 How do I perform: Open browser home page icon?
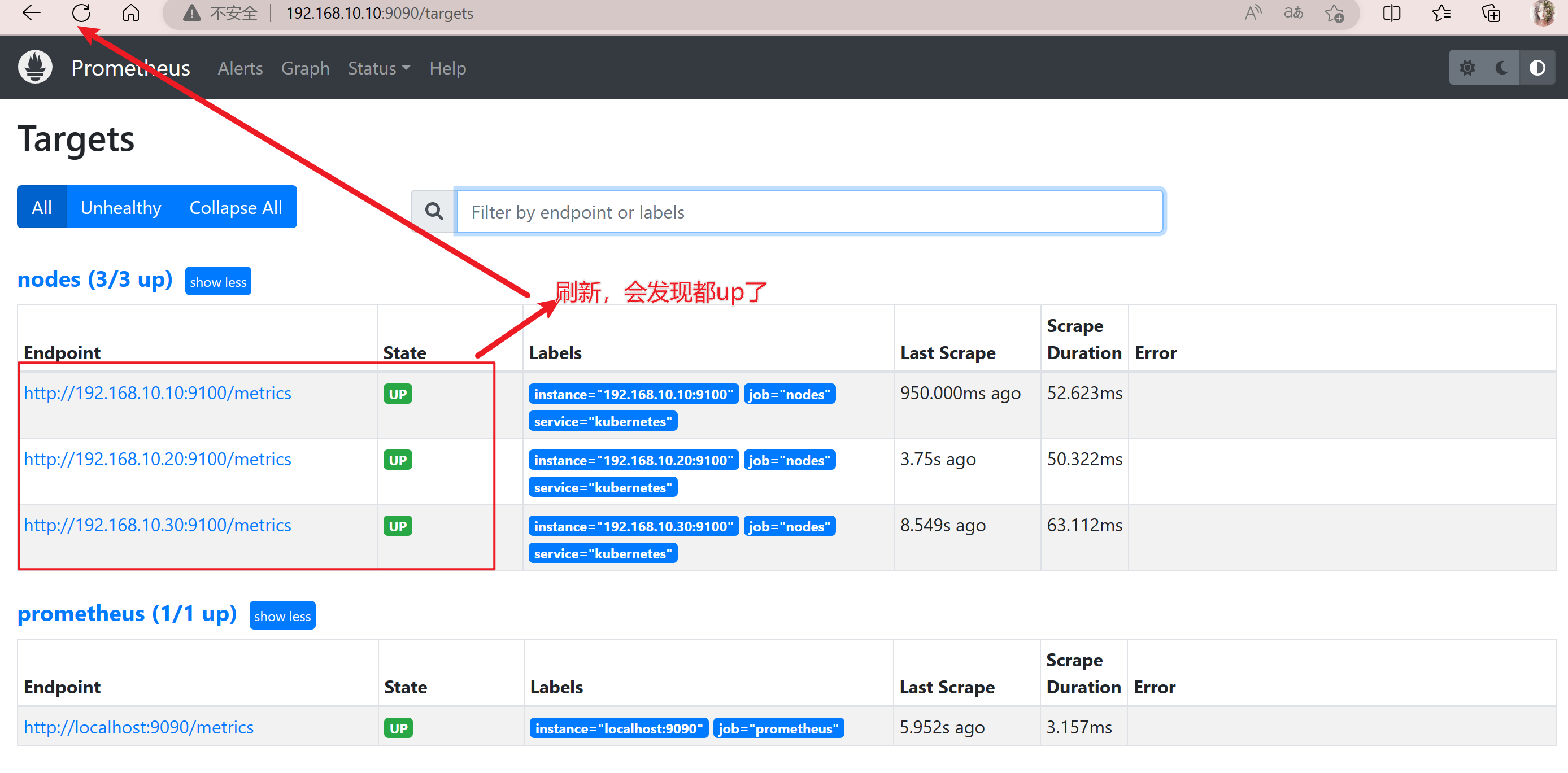coord(131,13)
